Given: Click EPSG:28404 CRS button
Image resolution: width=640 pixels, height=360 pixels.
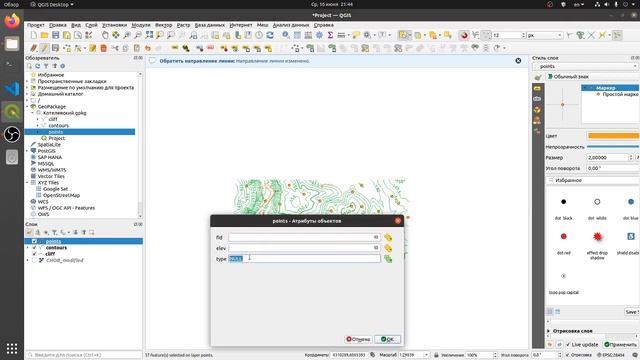Looking at the screenshot, I should point(611,355).
